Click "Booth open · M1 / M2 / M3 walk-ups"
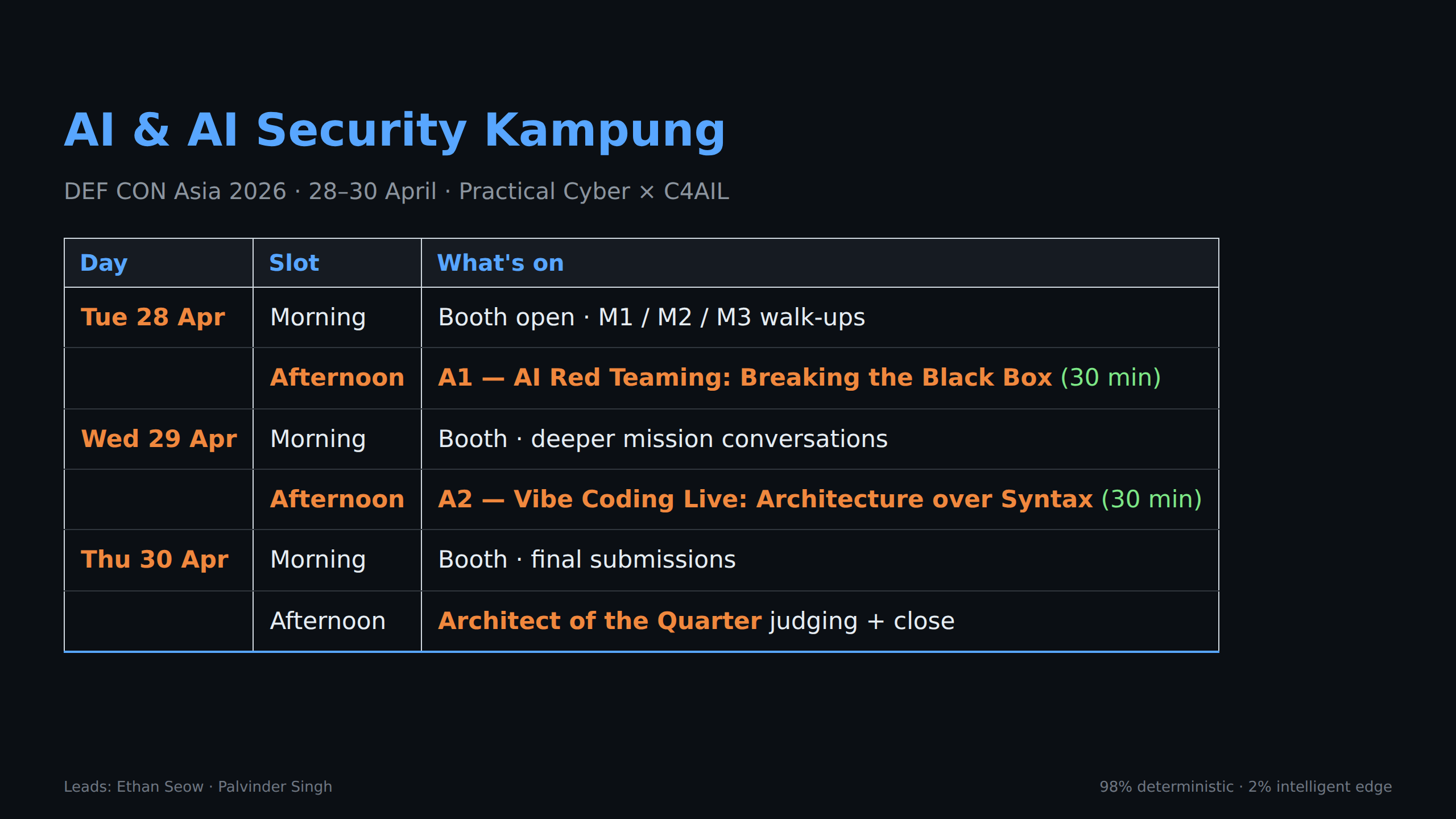Screen dimensions: 1456x819 (x=651, y=317)
